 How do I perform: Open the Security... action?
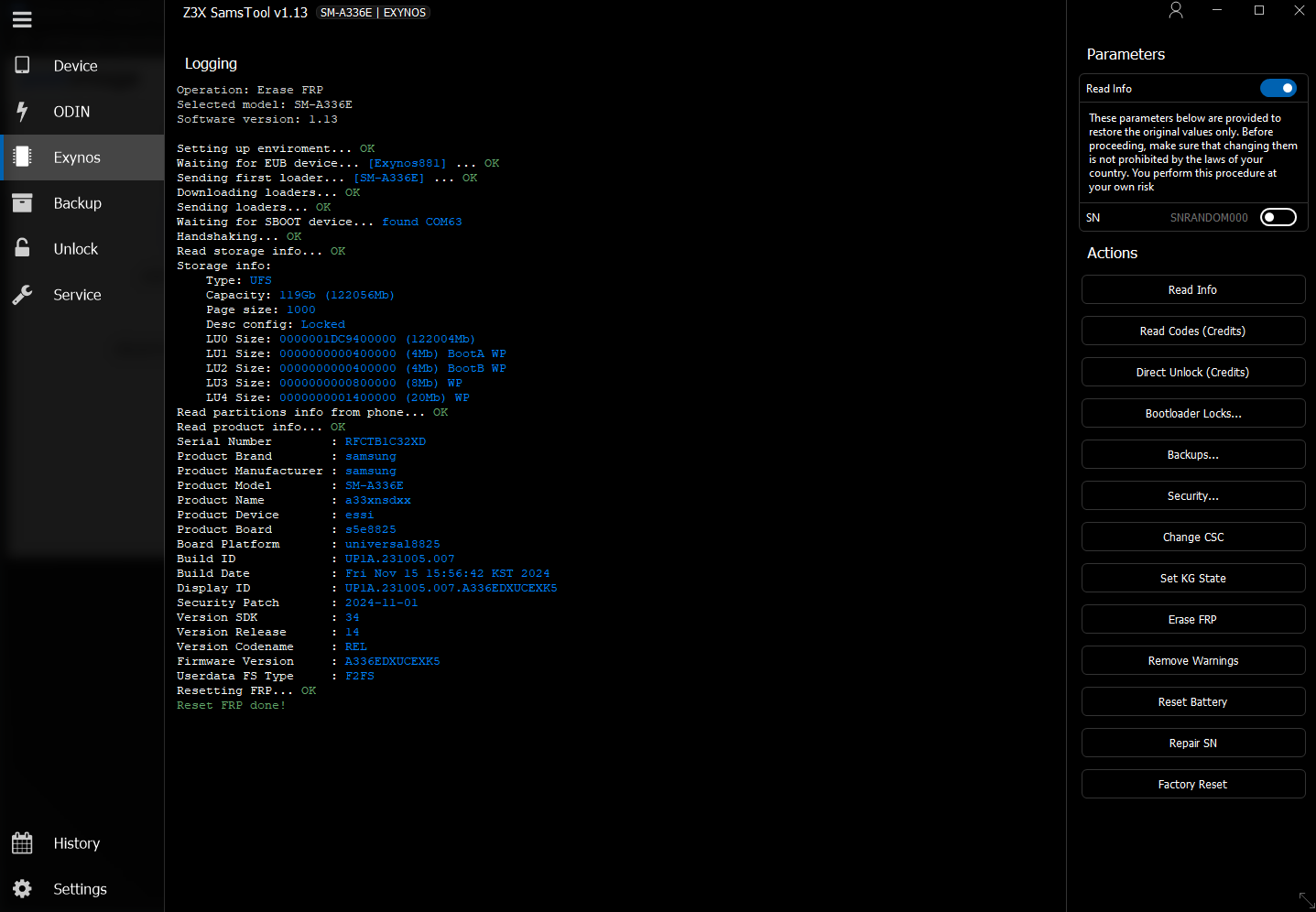1193,495
